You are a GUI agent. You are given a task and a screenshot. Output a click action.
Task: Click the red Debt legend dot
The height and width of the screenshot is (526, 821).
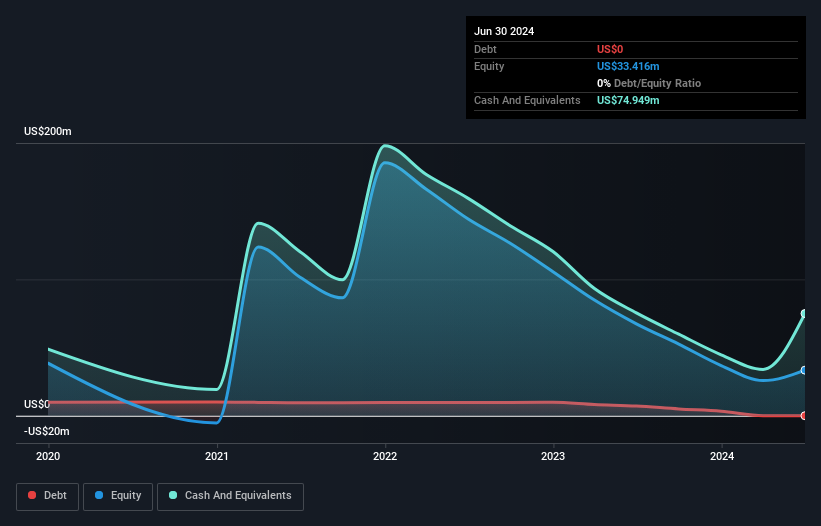click(32, 495)
